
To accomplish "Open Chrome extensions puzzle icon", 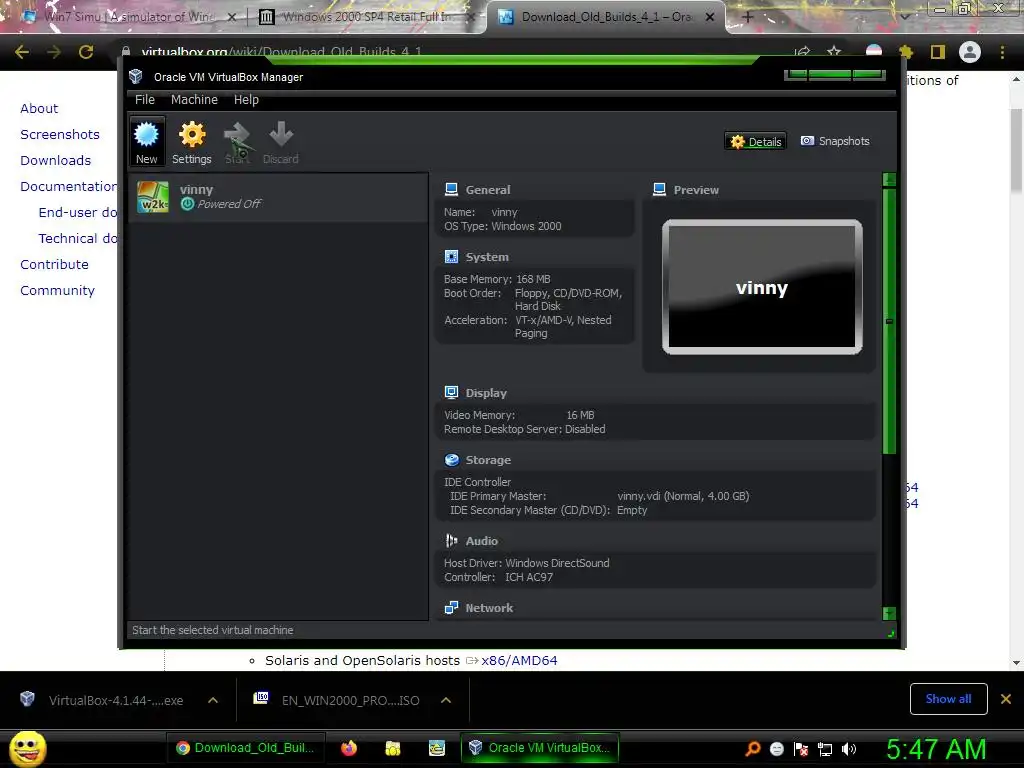I will point(906,52).
